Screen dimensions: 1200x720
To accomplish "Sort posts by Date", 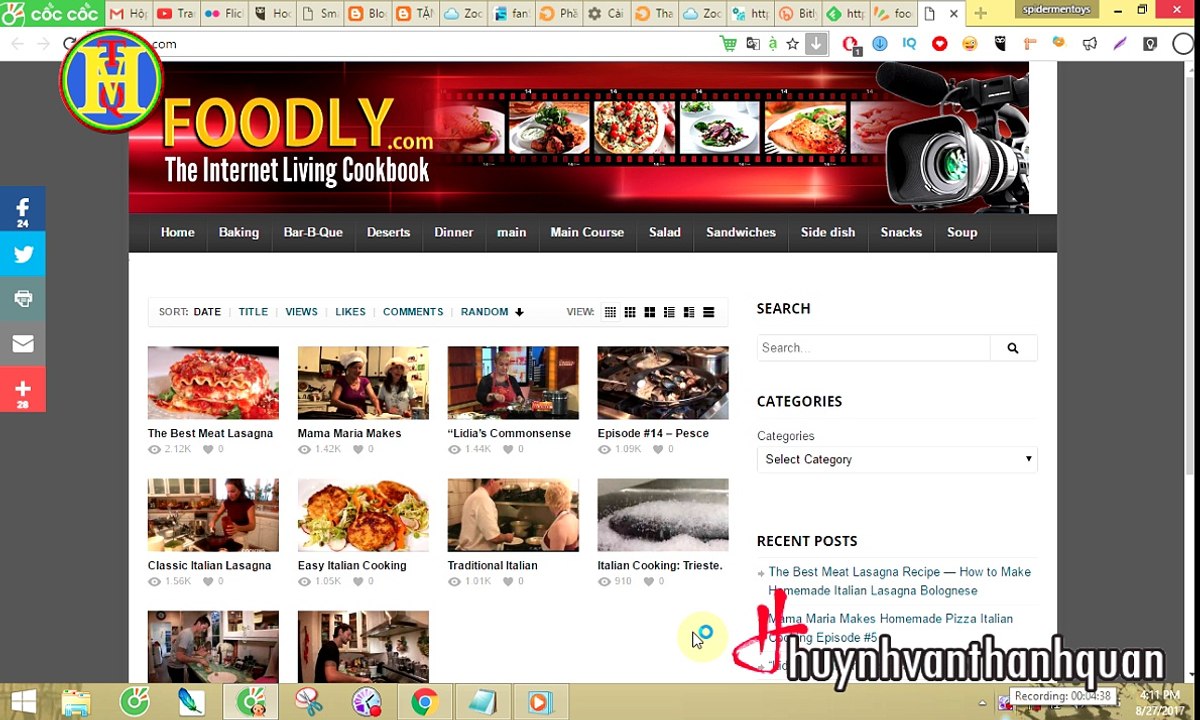I will pyautogui.click(x=207, y=312).
